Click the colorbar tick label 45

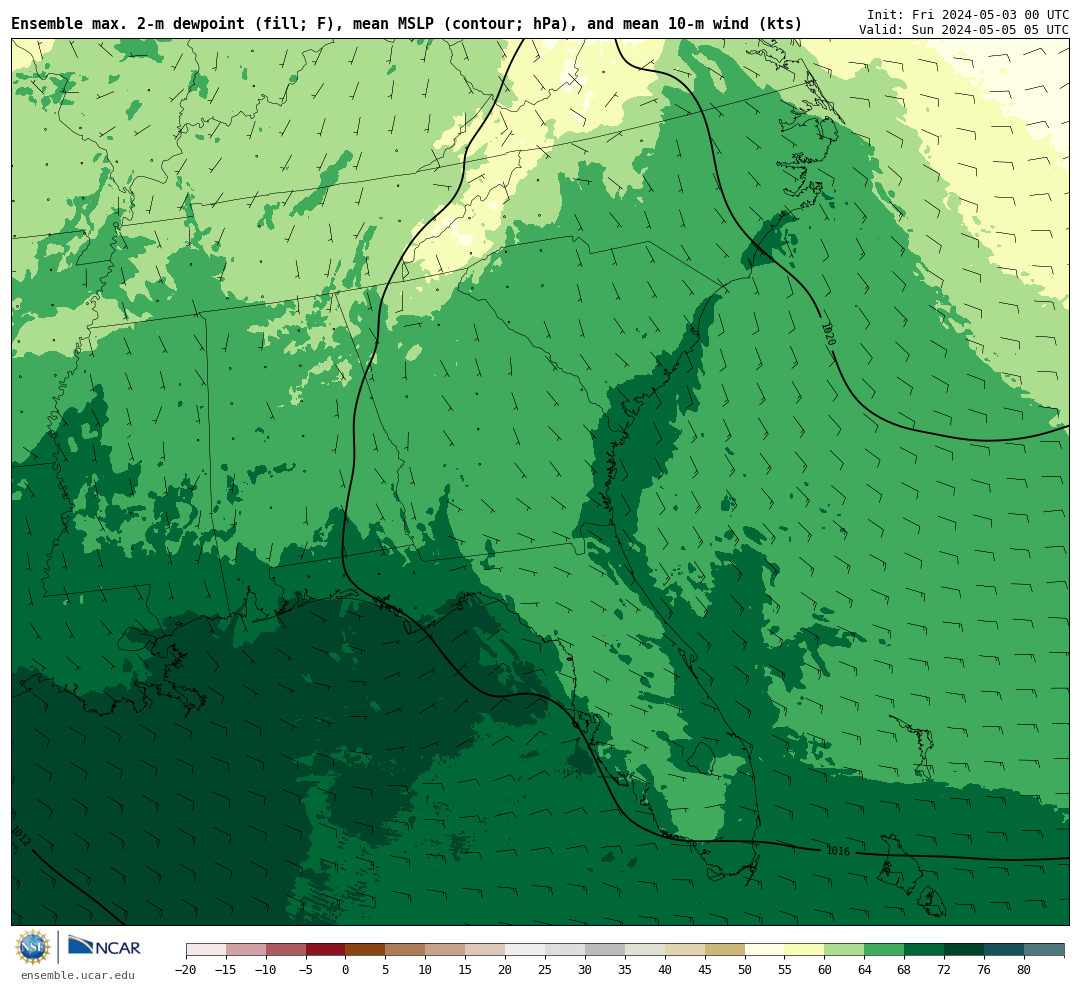click(705, 969)
